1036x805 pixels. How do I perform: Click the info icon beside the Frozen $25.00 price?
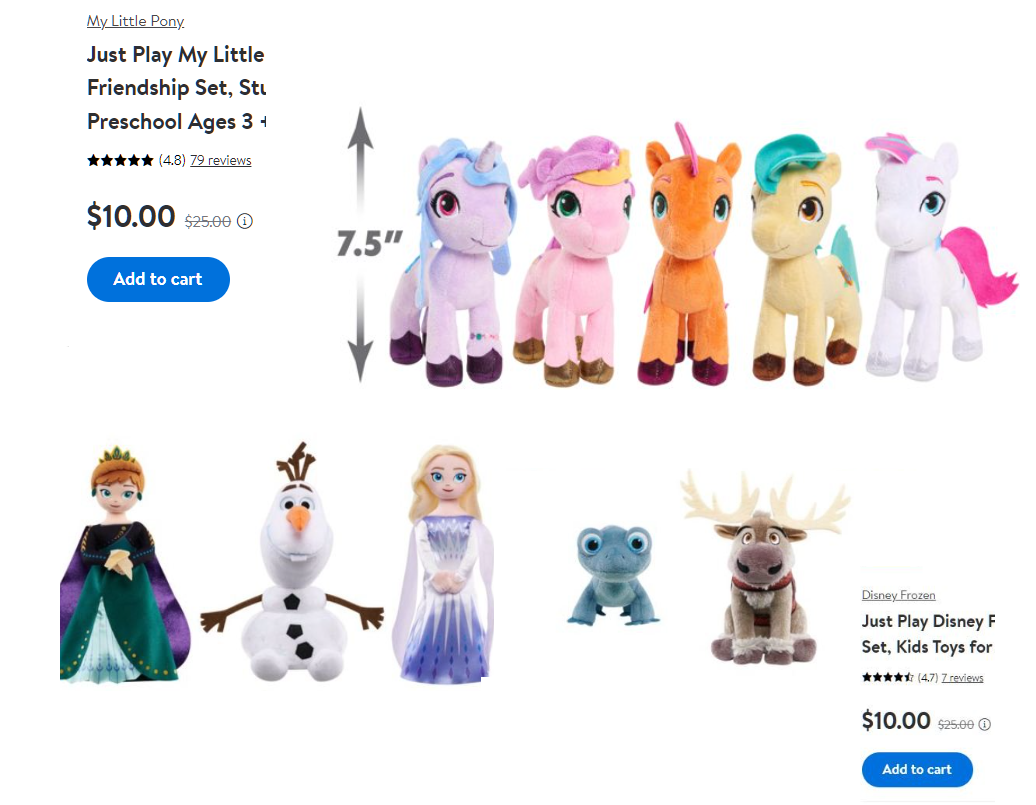pos(984,724)
